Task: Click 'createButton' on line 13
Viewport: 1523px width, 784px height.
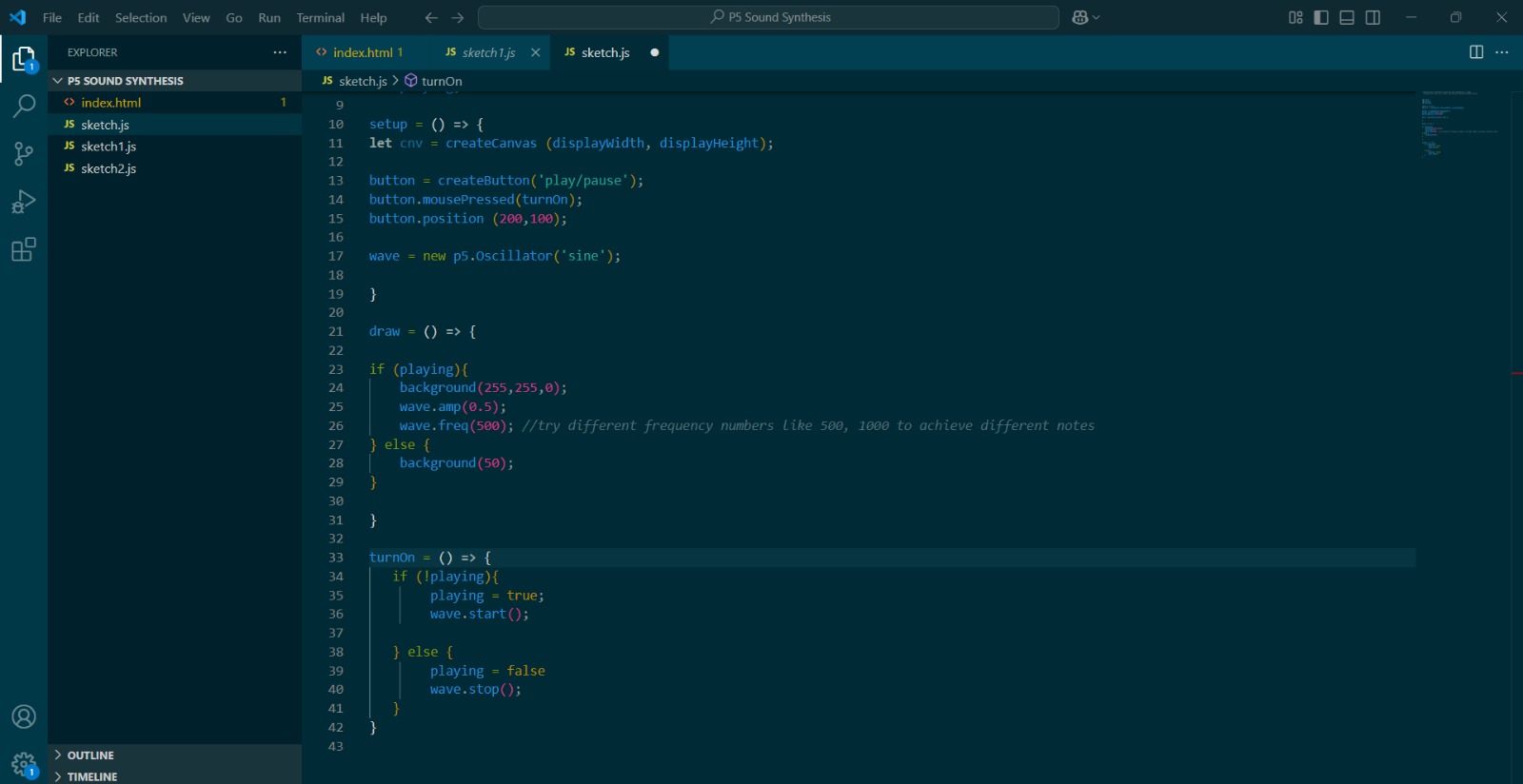Action: pyautogui.click(x=484, y=181)
